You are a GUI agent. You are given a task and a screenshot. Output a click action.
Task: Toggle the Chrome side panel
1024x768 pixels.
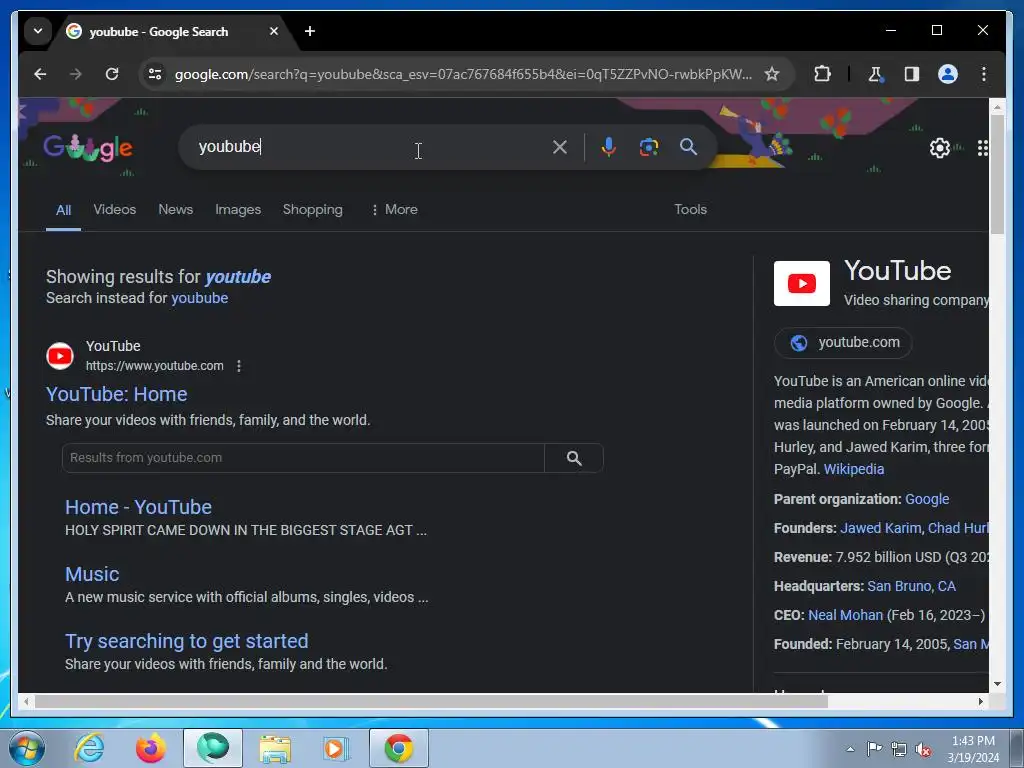pyautogui.click(x=912, y=74)
